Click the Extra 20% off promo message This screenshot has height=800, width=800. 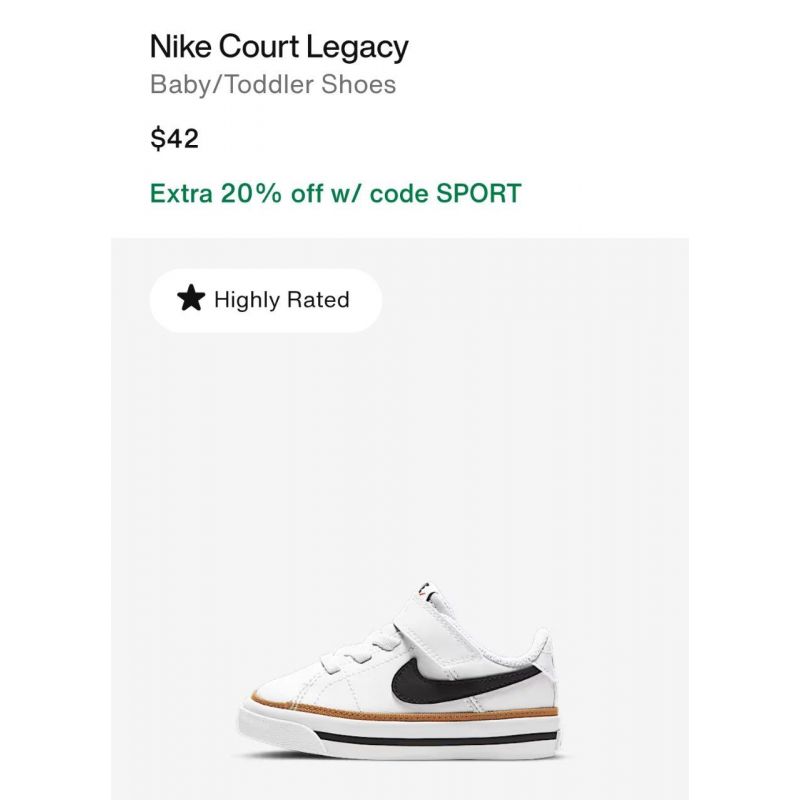(x=336, y=193)
